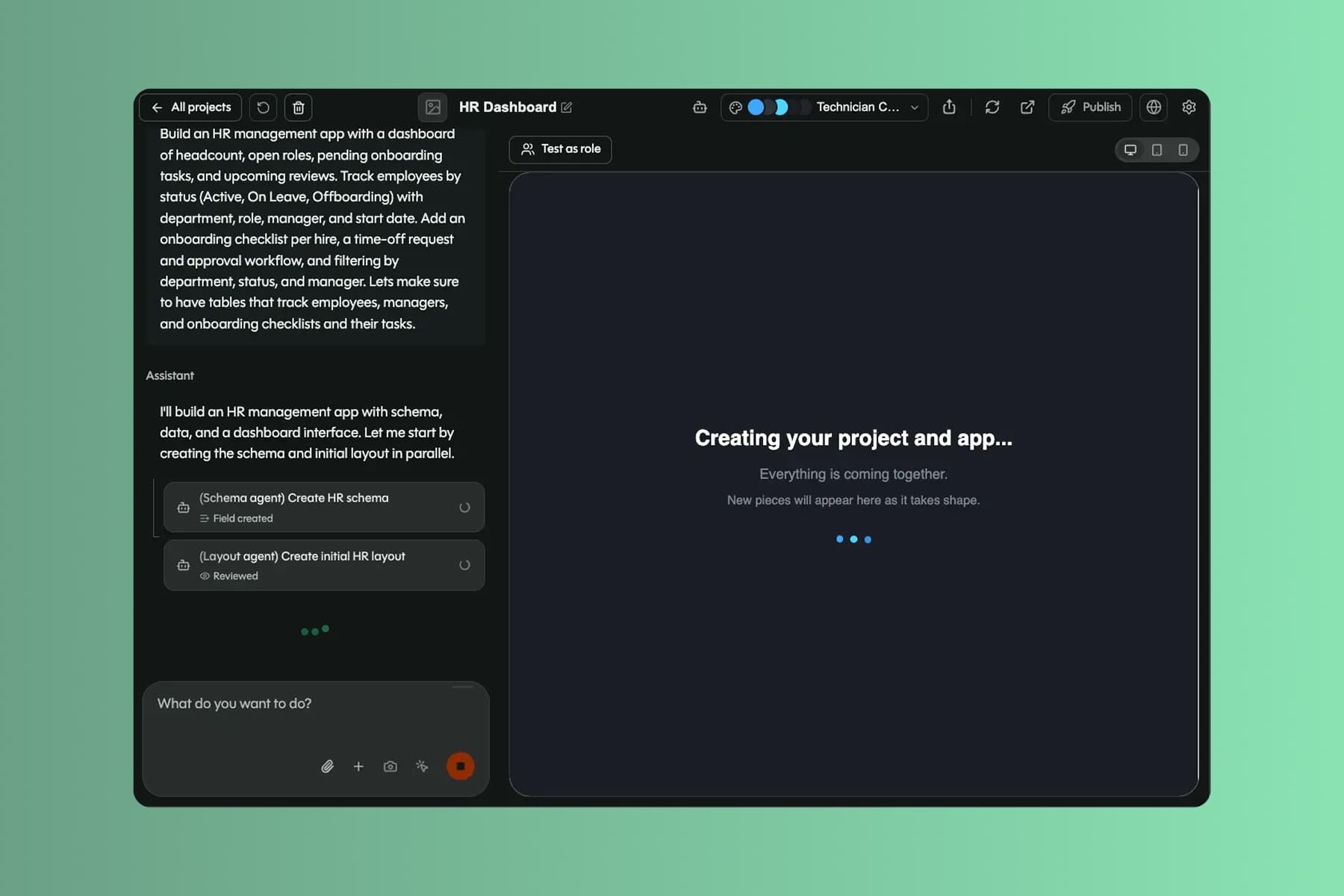Publish the HR Dashboard app

[x=1090, y=108]
